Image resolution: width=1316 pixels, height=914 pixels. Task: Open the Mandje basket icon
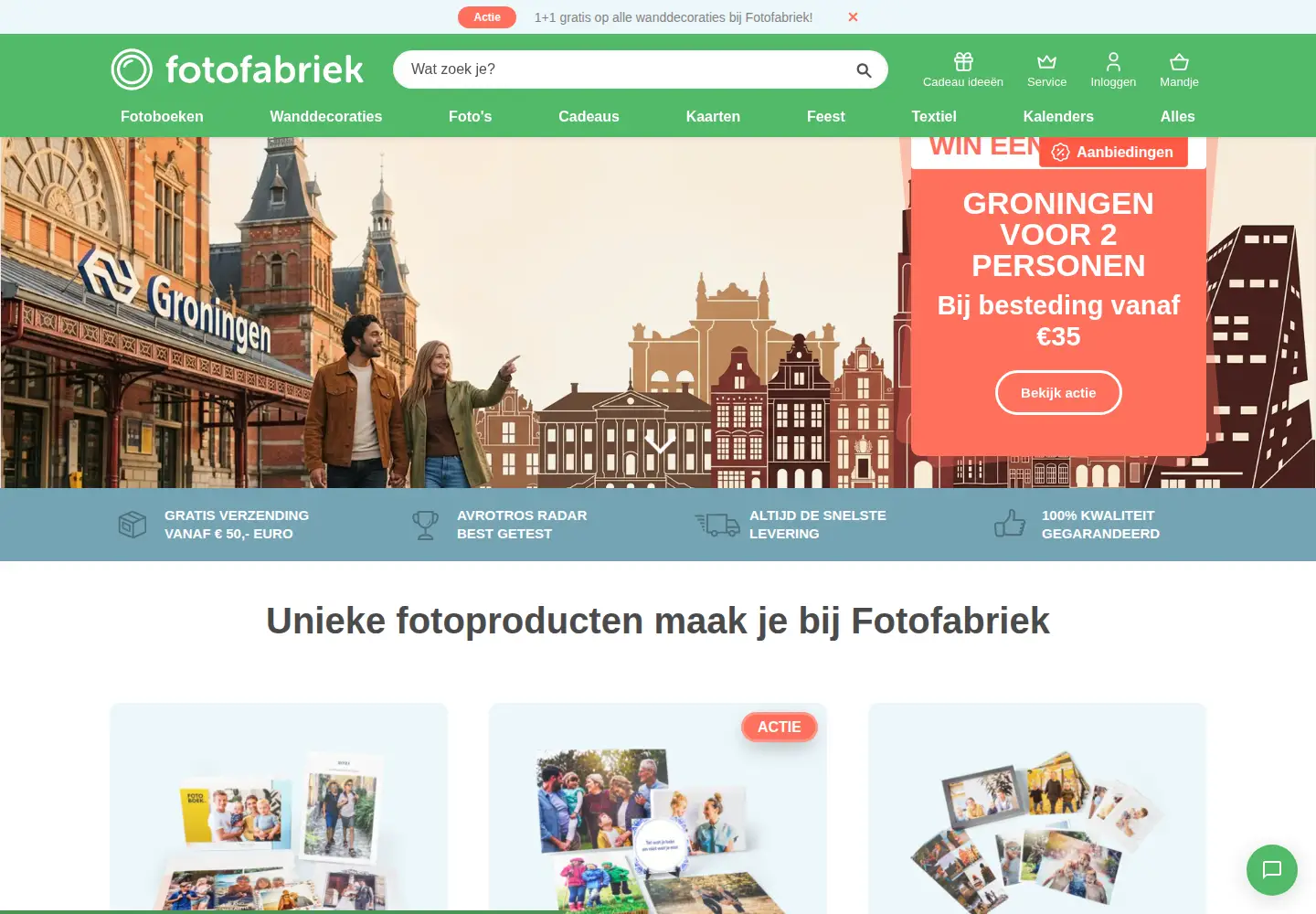(1179, 61)
